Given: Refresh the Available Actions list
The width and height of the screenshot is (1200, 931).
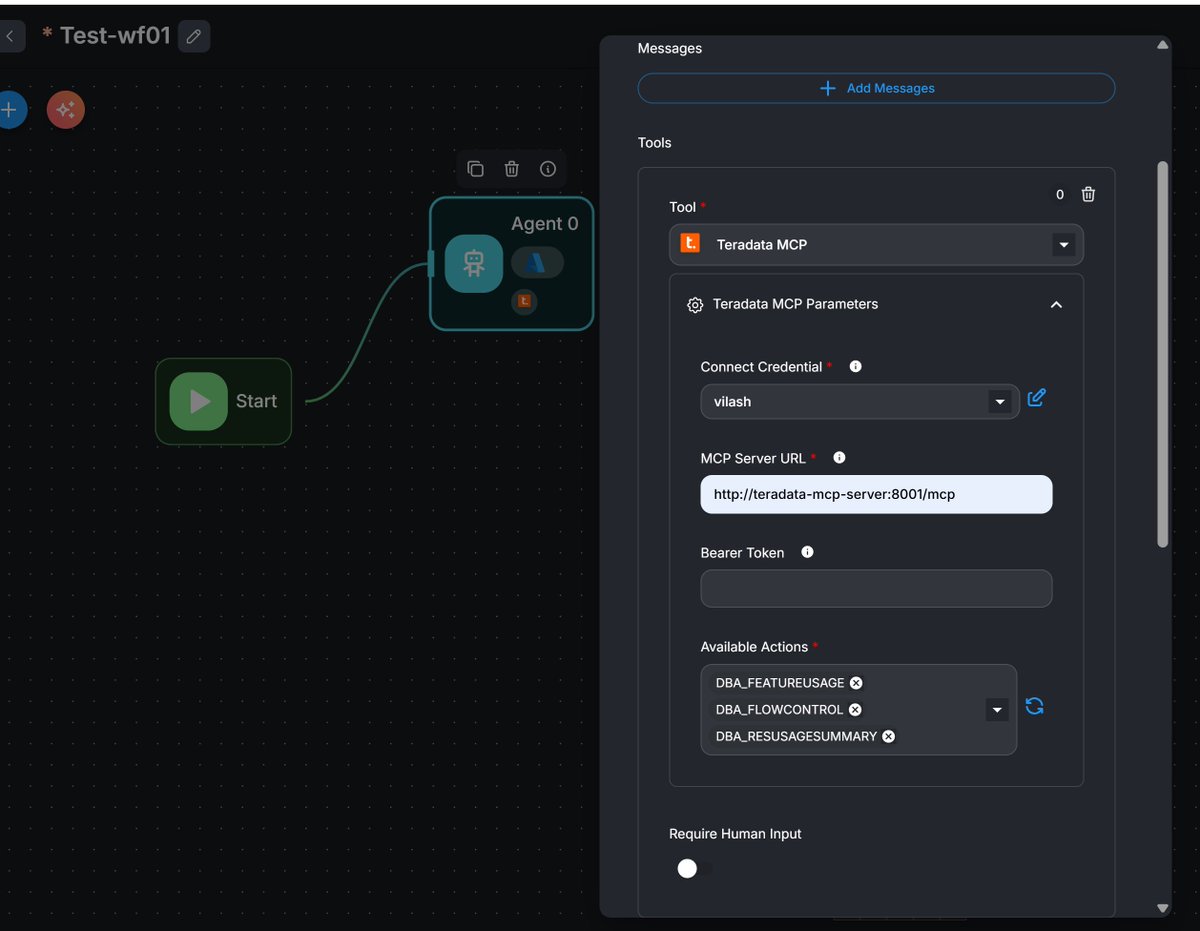Looking at the screenshot, I should pyautogui.click(x=1034, y=707).
